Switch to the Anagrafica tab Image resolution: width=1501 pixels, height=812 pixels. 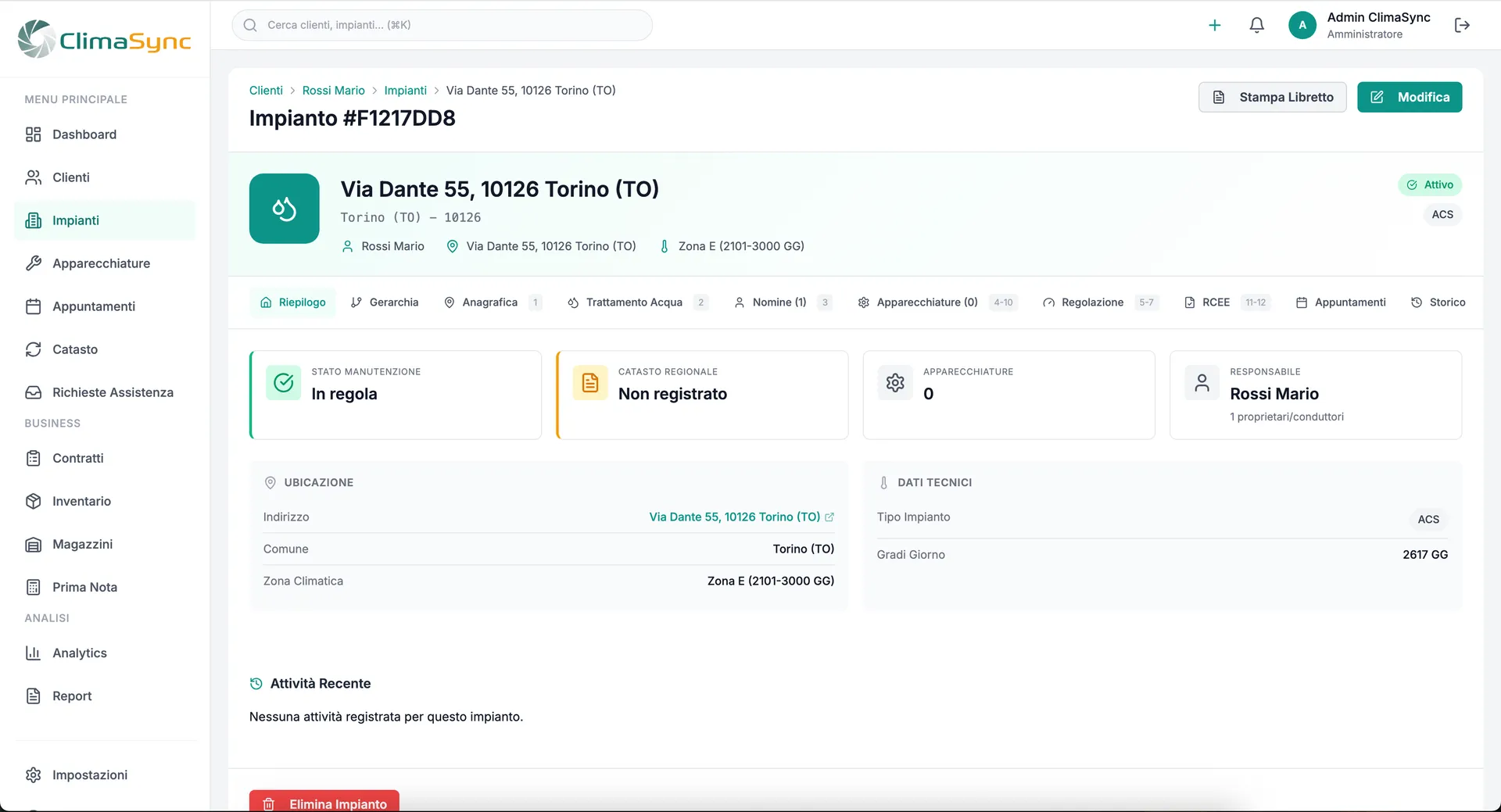pos(493,302)
